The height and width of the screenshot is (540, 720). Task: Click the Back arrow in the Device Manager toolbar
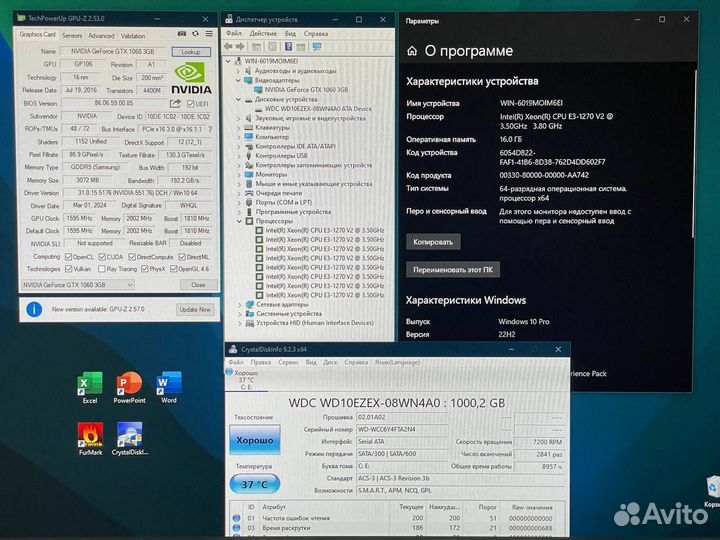228,46
